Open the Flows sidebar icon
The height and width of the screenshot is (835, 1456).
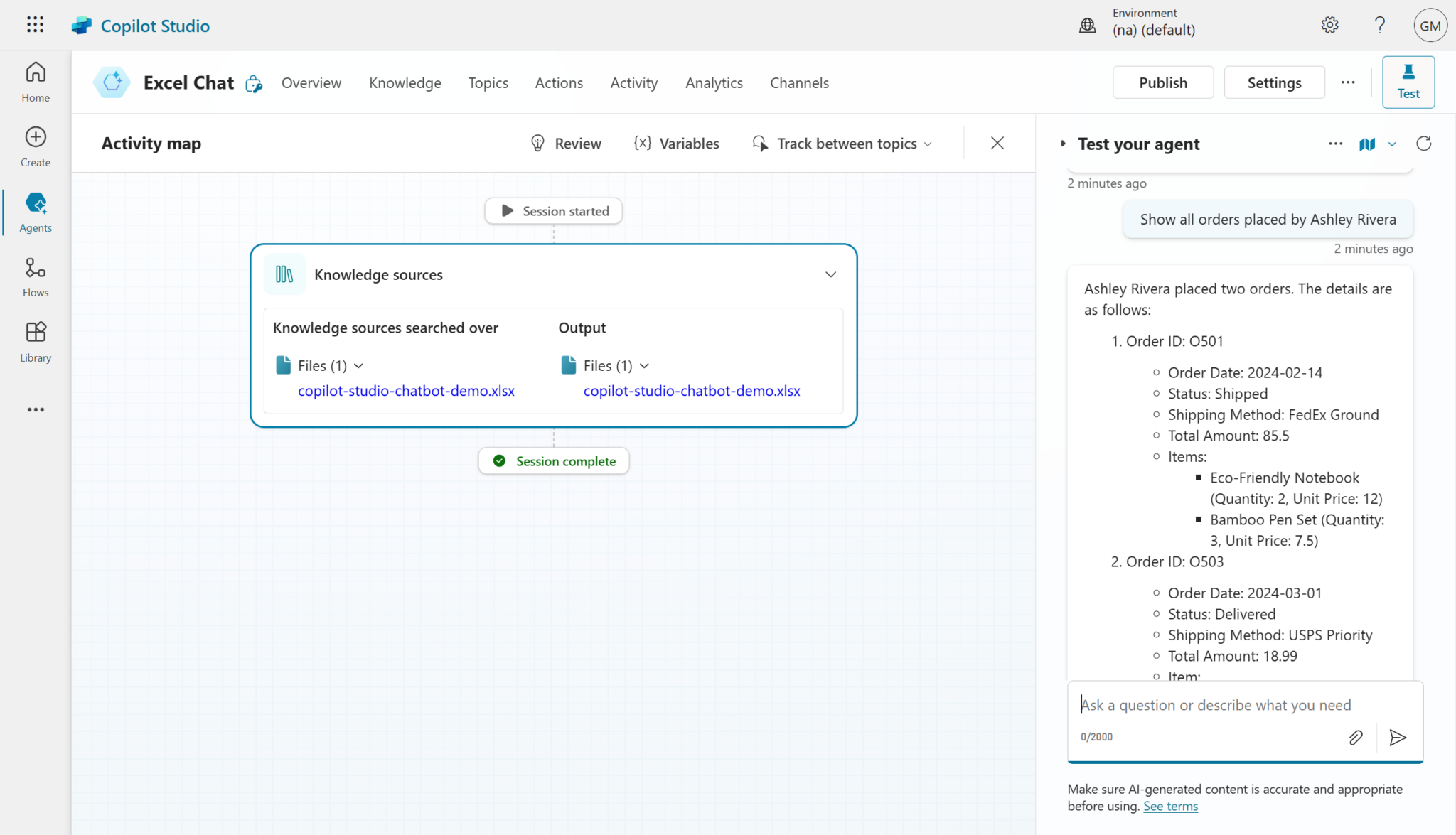pos(36,276)
